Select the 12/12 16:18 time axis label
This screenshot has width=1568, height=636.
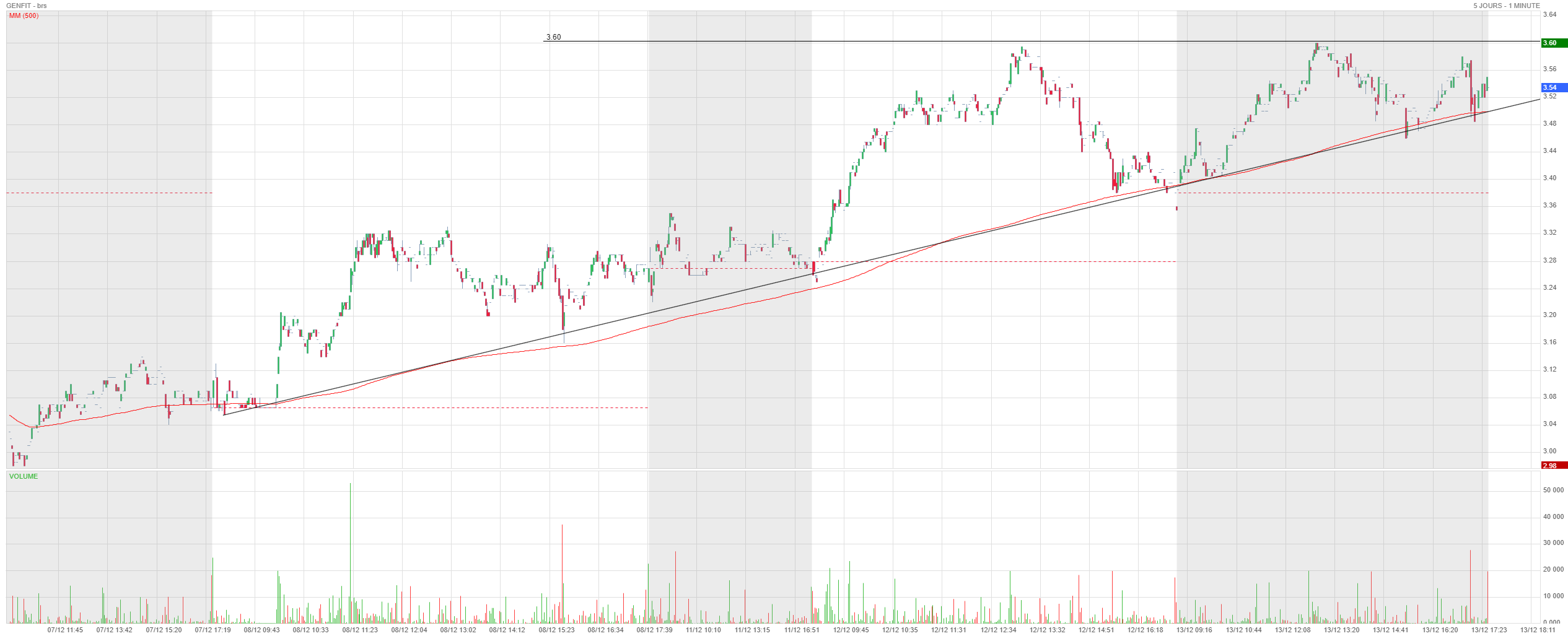1145,630
